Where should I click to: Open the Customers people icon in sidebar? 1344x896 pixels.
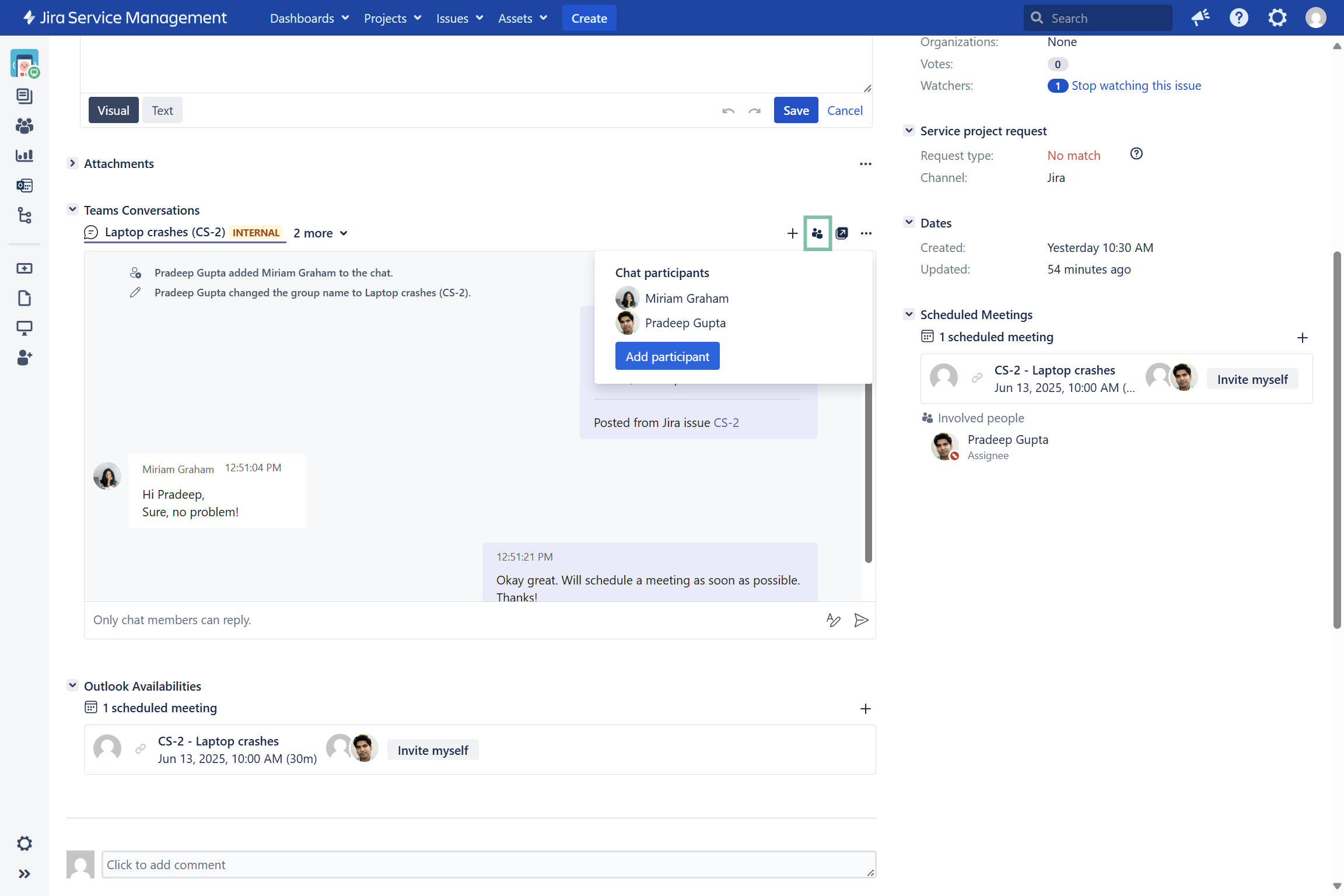pyautogui.click(x=24, y=125)
